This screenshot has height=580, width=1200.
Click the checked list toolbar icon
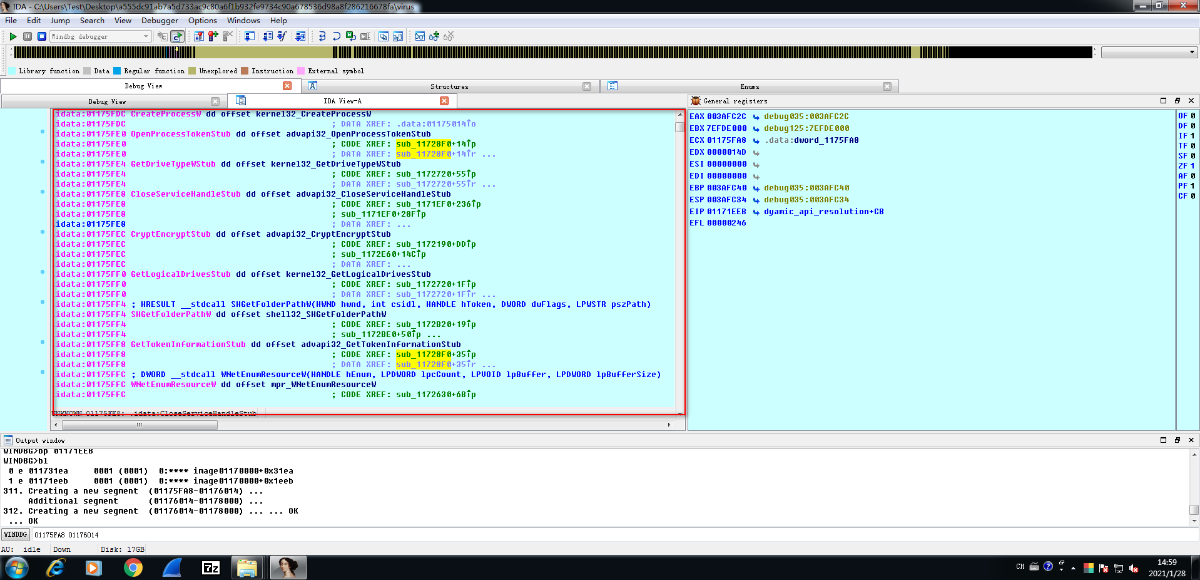point(282,36)
